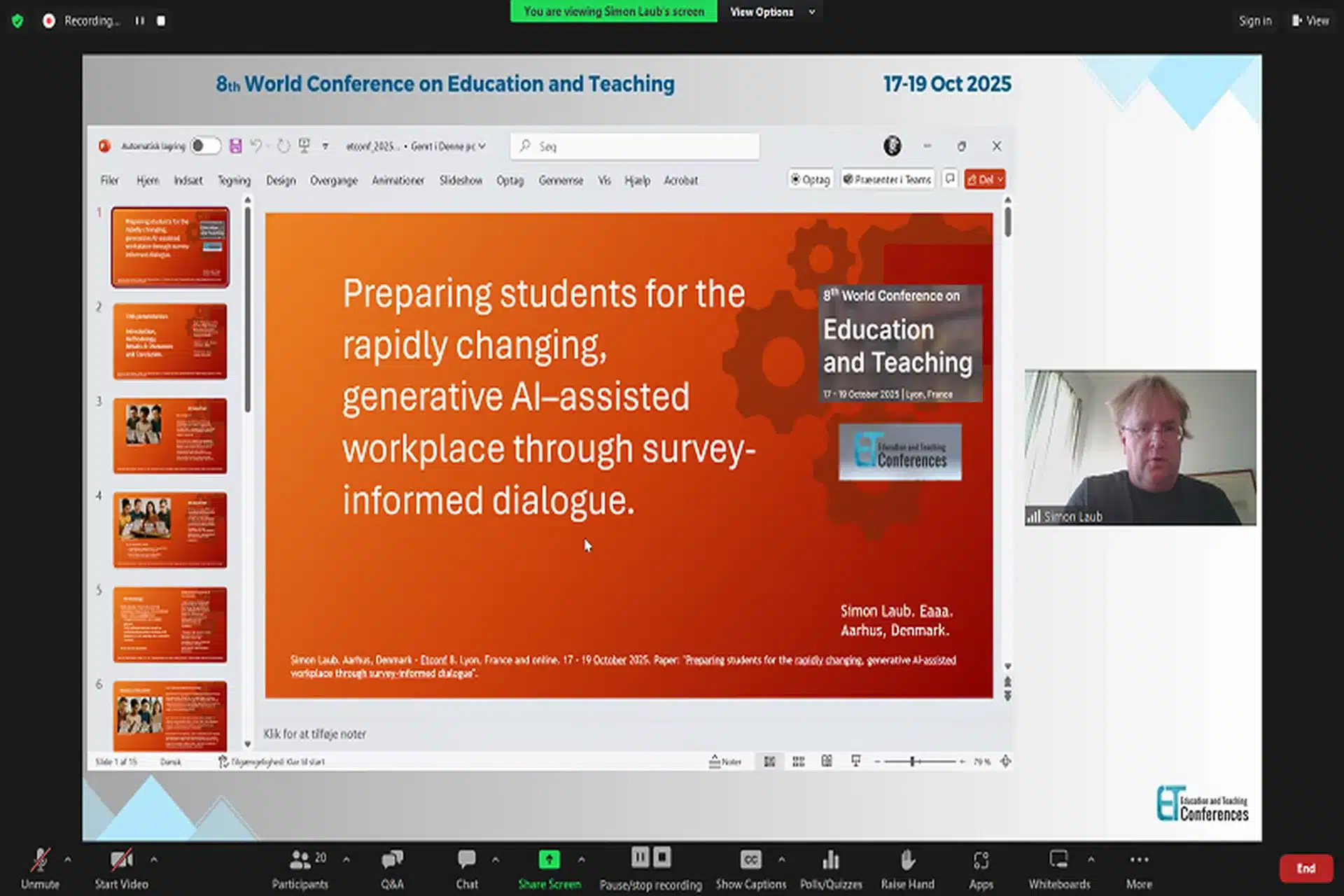Pause the recording in toolbar
Viewport: 1344px width, 896px height.
[640, 857]
